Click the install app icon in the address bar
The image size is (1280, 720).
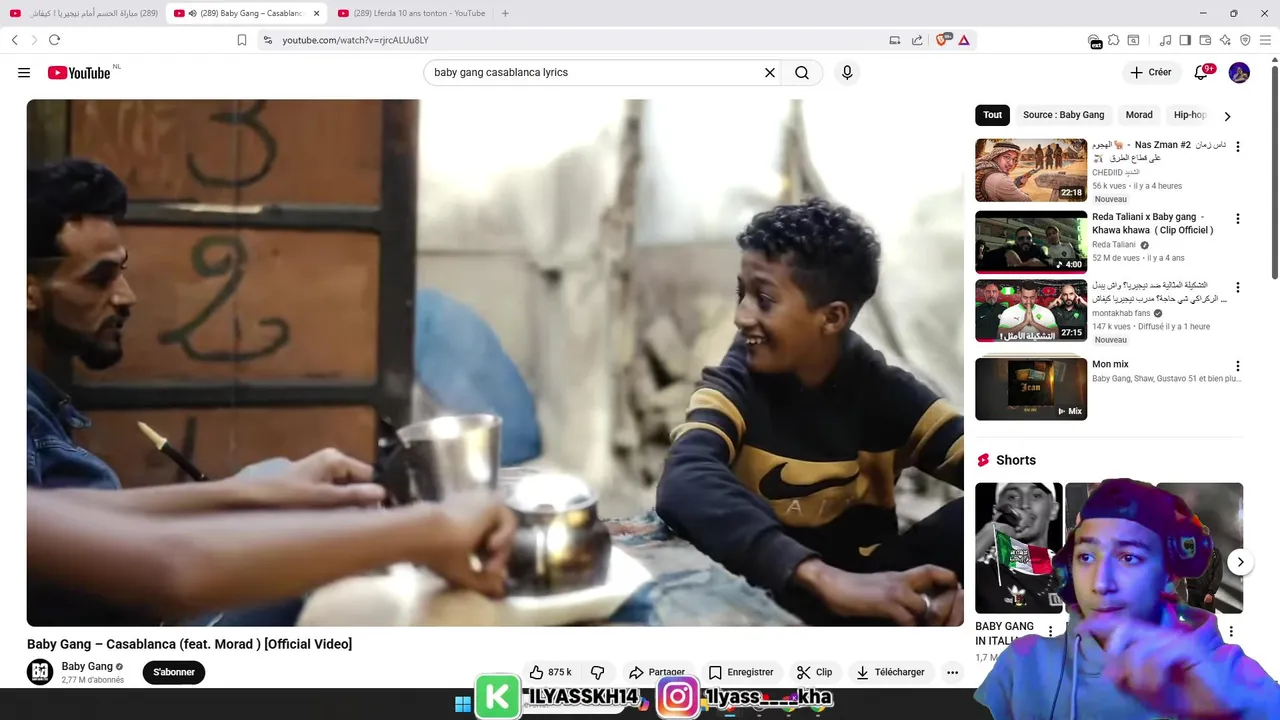pos(895,40)
